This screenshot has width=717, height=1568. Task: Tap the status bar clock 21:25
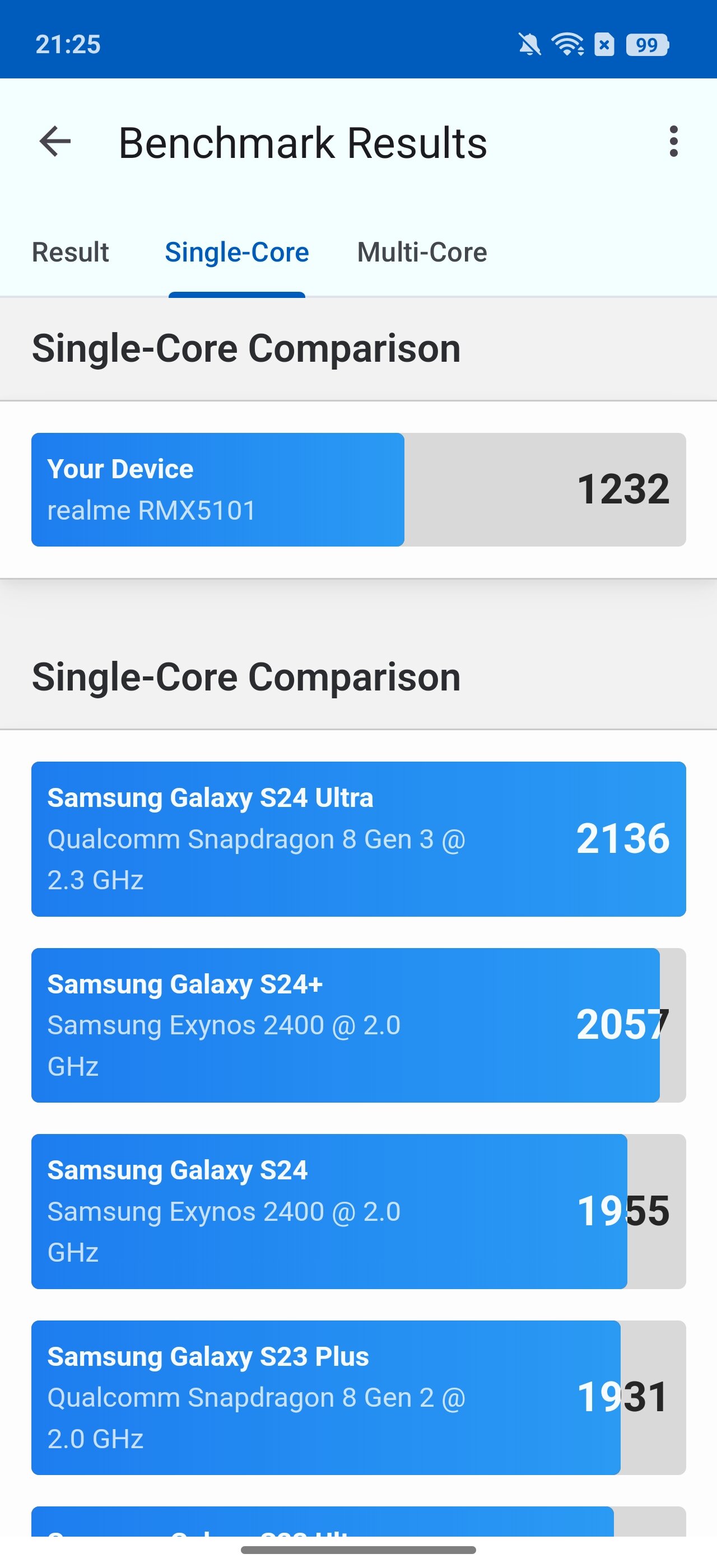click(x=68, y=44)
